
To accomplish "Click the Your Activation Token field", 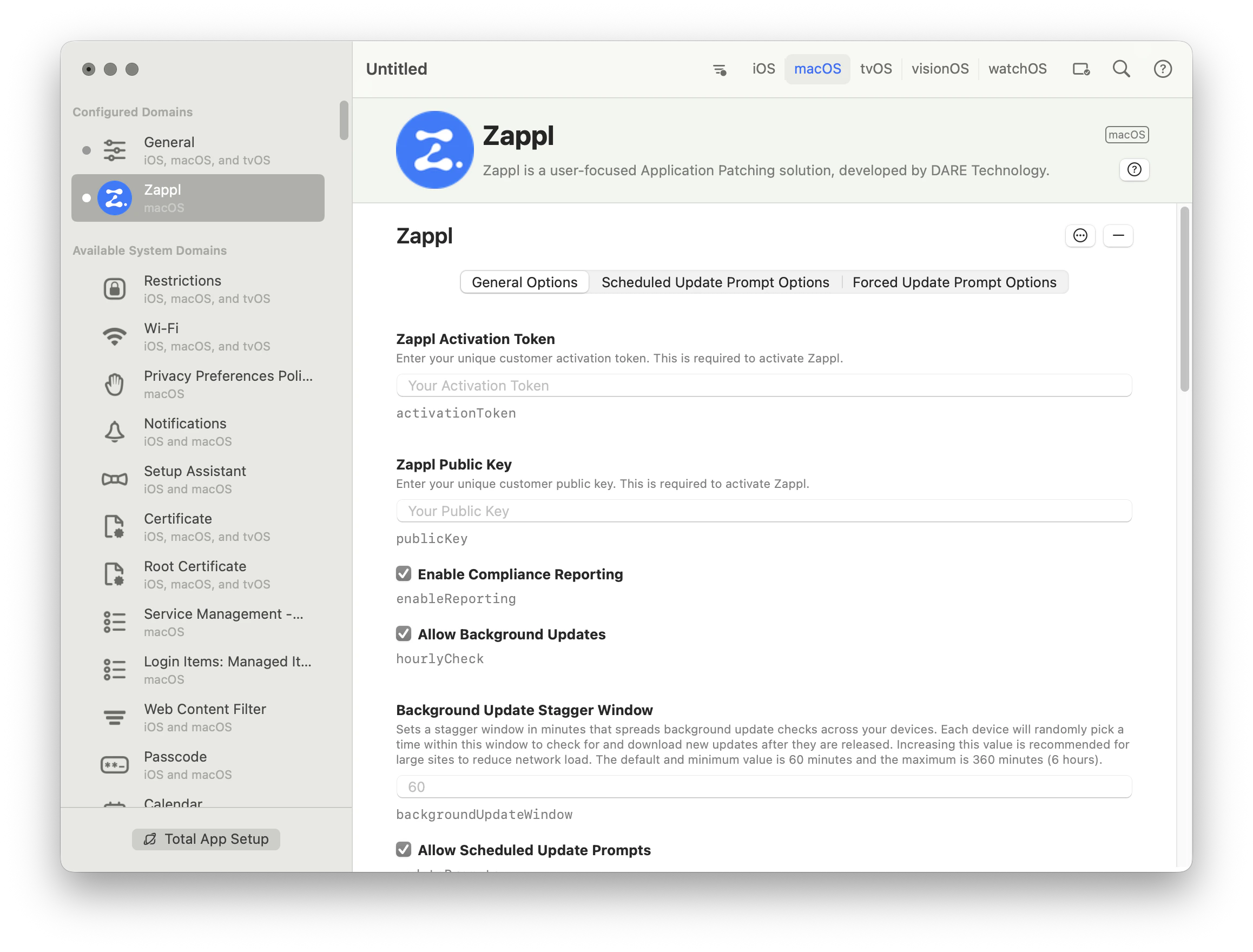I will (x=763, y=385).
